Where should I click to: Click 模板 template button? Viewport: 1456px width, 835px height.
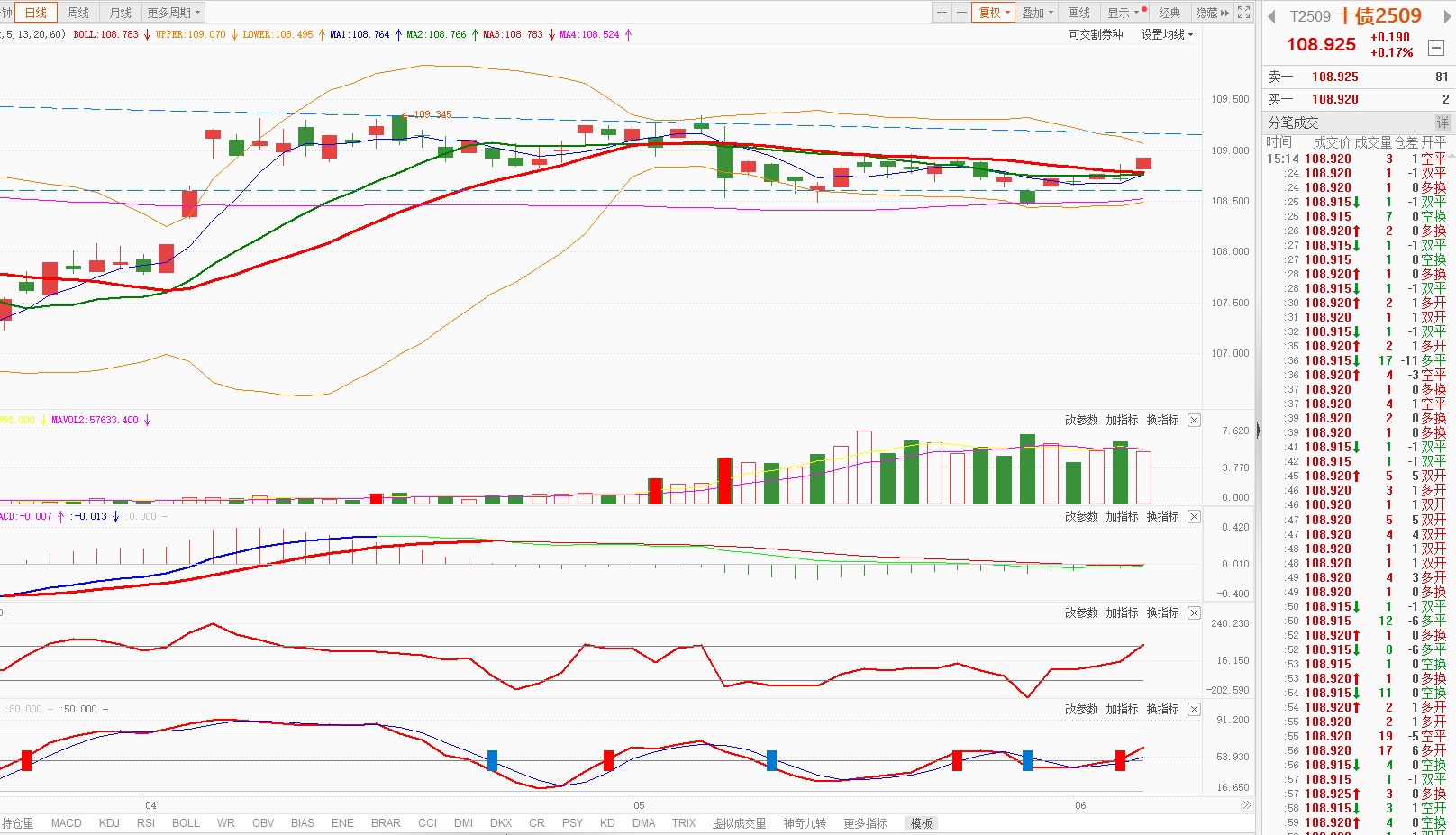pyautogui.click(x=922, y=823)
